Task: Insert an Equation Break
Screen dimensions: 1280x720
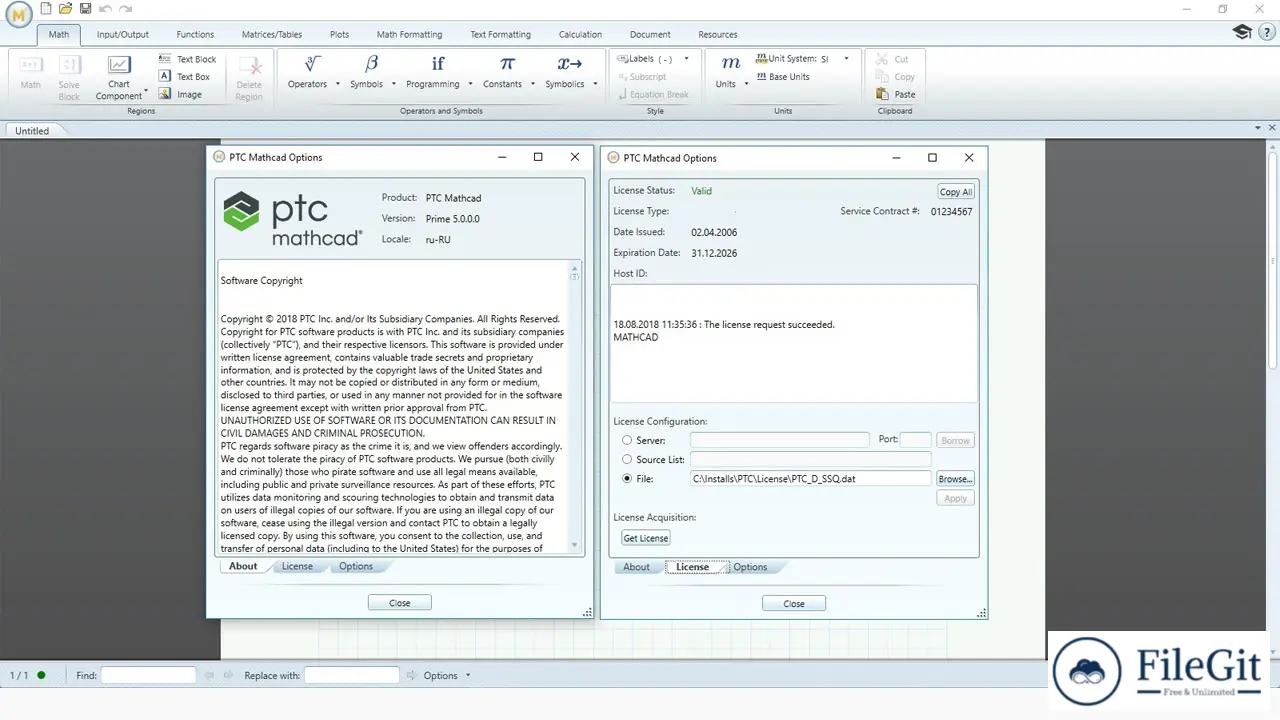Action: coord(652,95)
